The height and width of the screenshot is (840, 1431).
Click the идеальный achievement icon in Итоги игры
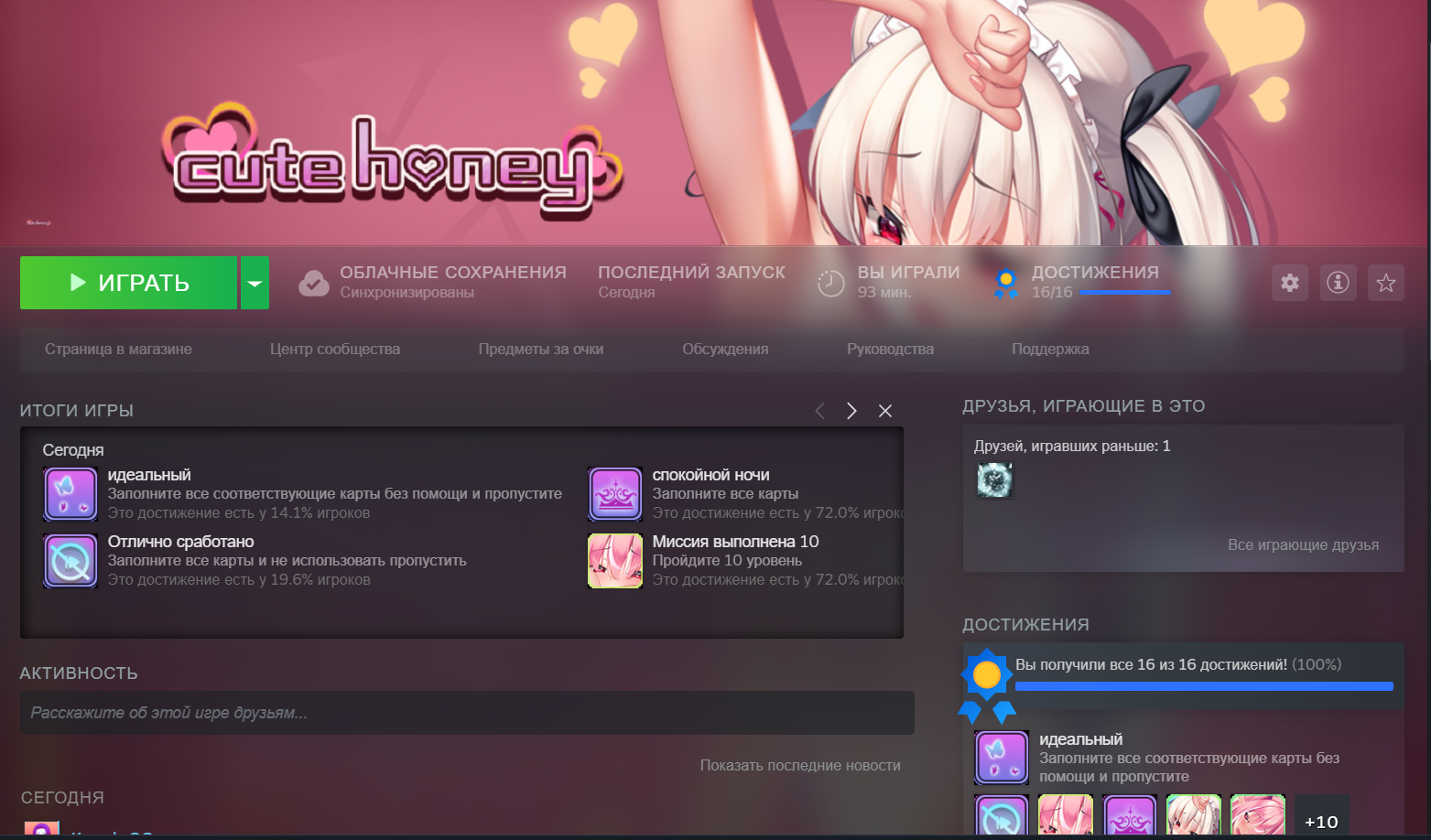(x=70, y=494)
